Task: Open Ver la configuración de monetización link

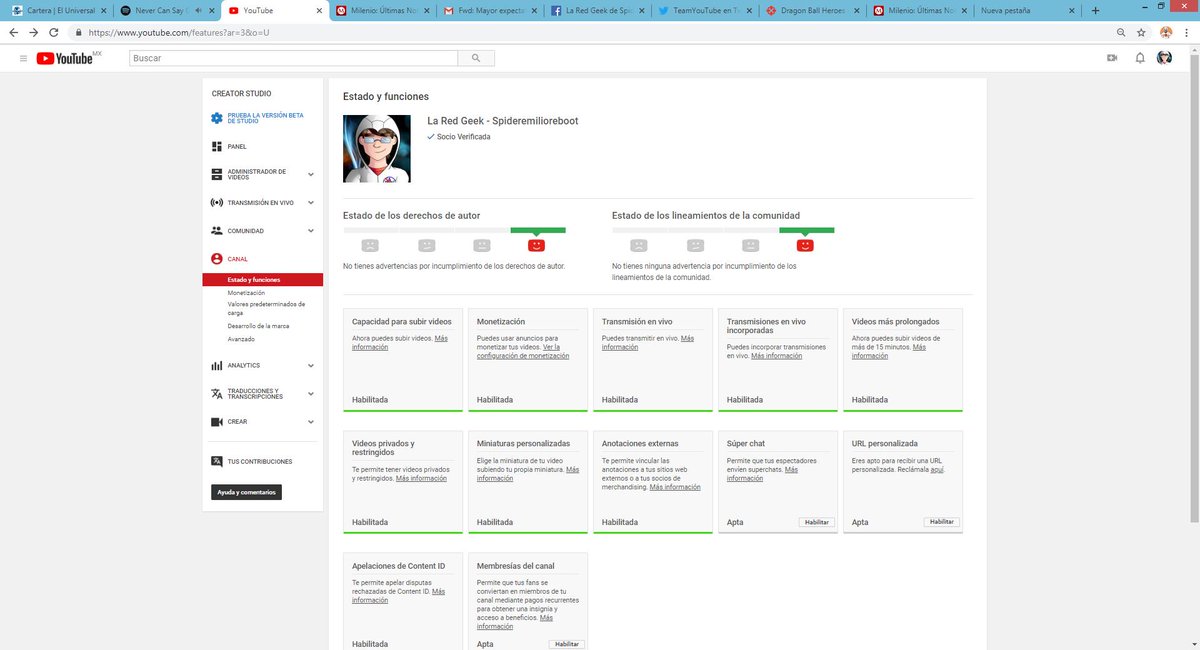Action: [x=523, y=351]
